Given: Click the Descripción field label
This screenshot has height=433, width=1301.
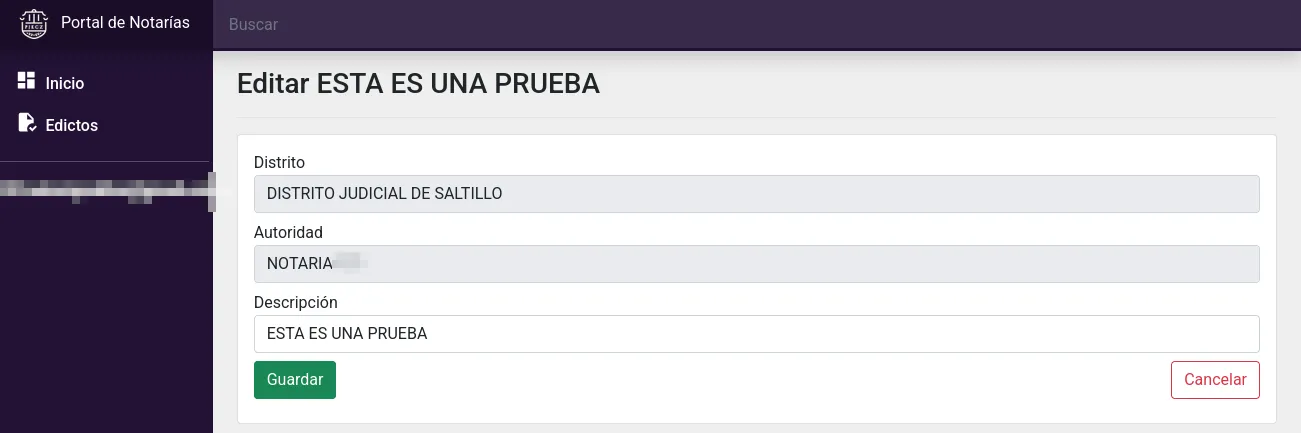Looking at the screenshot, I should [x=296, y=302].
